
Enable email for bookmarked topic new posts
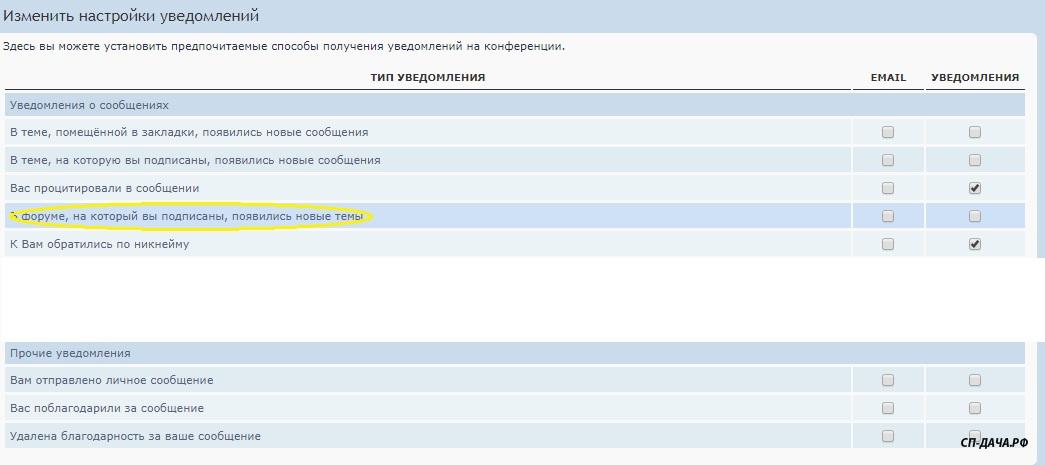[888, 132]
